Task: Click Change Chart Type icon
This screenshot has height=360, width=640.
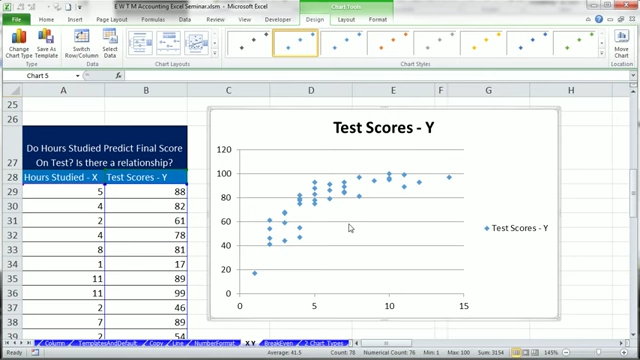Action: click(x=19, y=43)
